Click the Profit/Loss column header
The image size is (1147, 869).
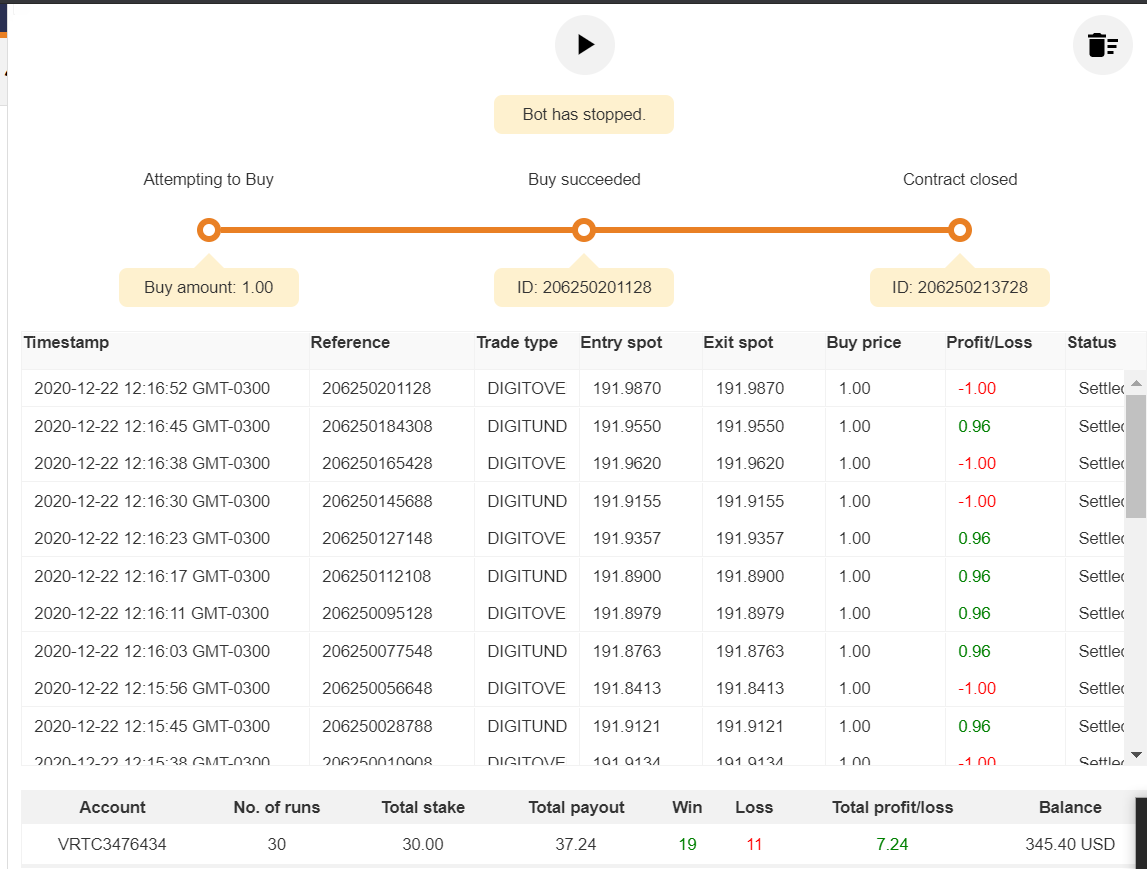(x=989, y=342)
